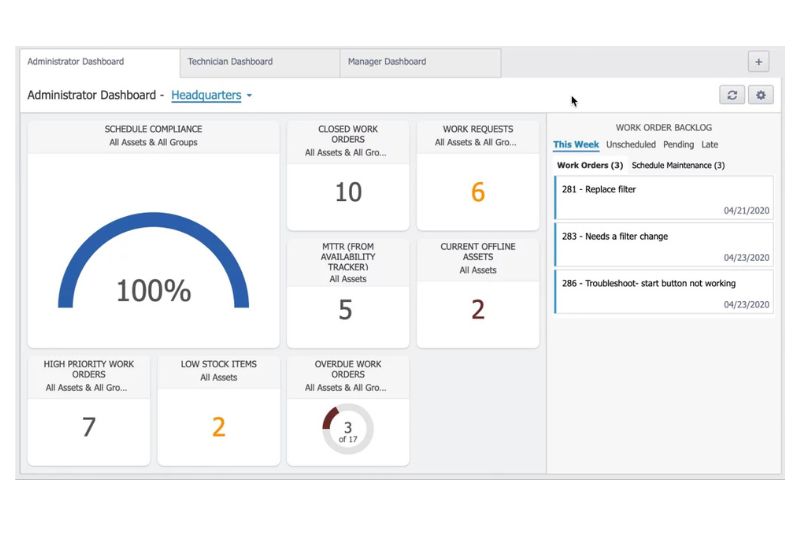Open dashboard settings via the gear icon
Viewport: 800px width, 533px height.
761,95
